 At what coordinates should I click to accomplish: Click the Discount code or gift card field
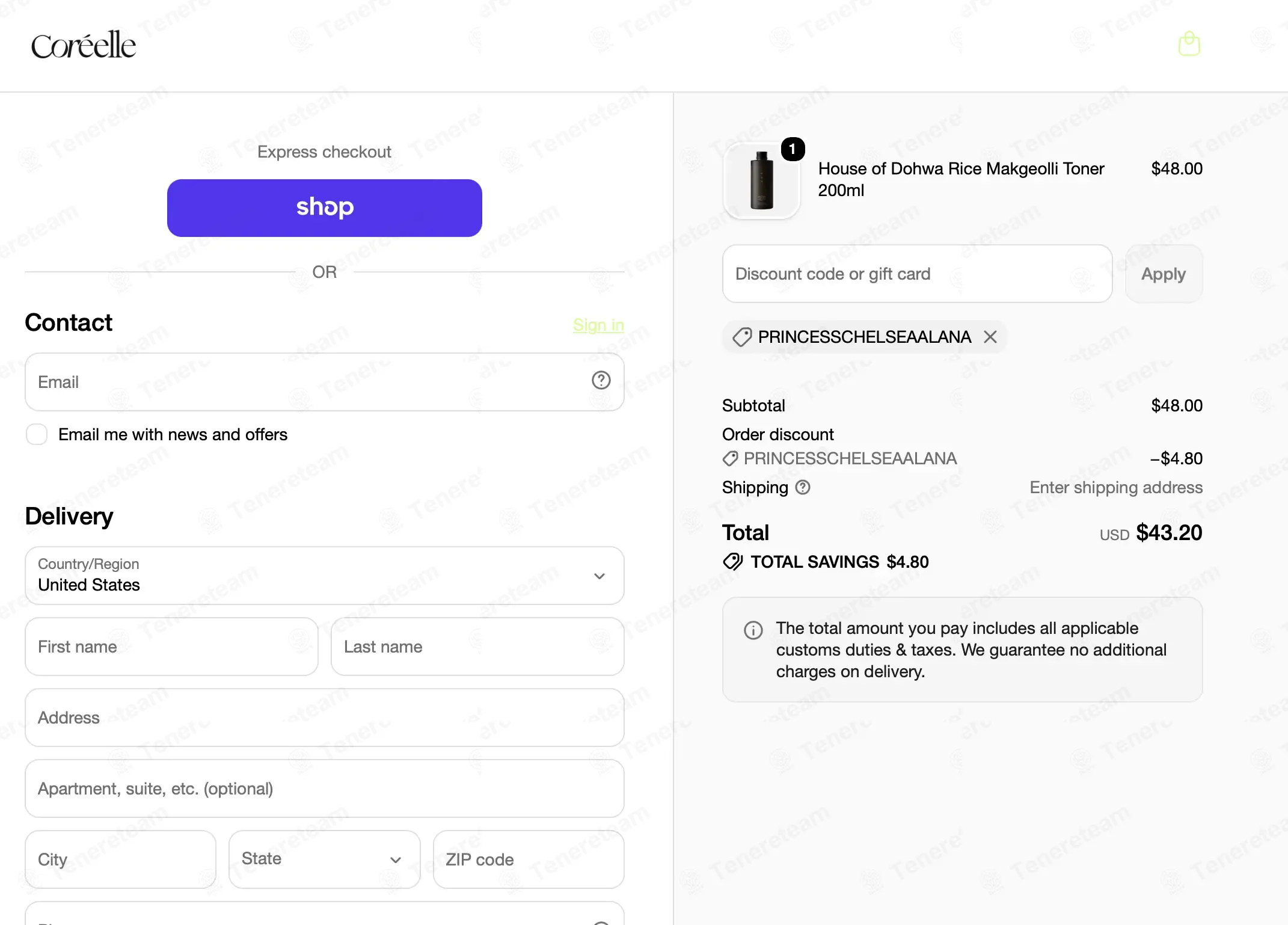917,274
